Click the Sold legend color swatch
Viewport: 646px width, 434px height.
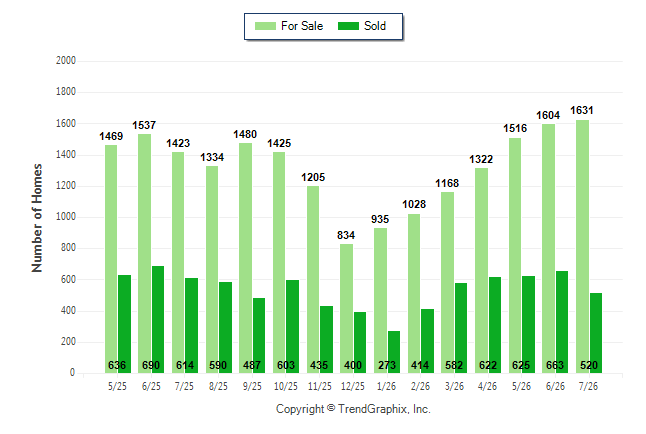point(348,26)
